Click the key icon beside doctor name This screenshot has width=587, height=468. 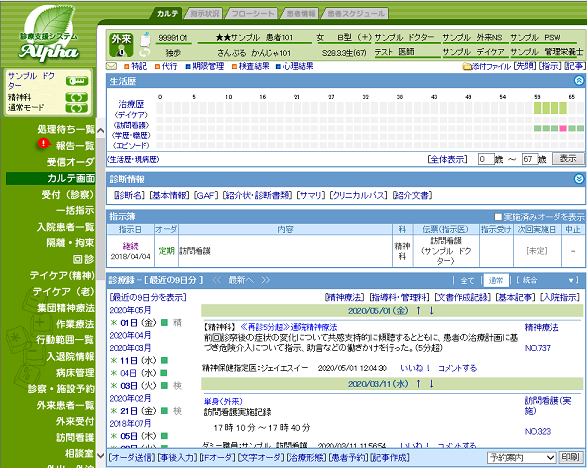pyautogui.click(x=77, y=81)
